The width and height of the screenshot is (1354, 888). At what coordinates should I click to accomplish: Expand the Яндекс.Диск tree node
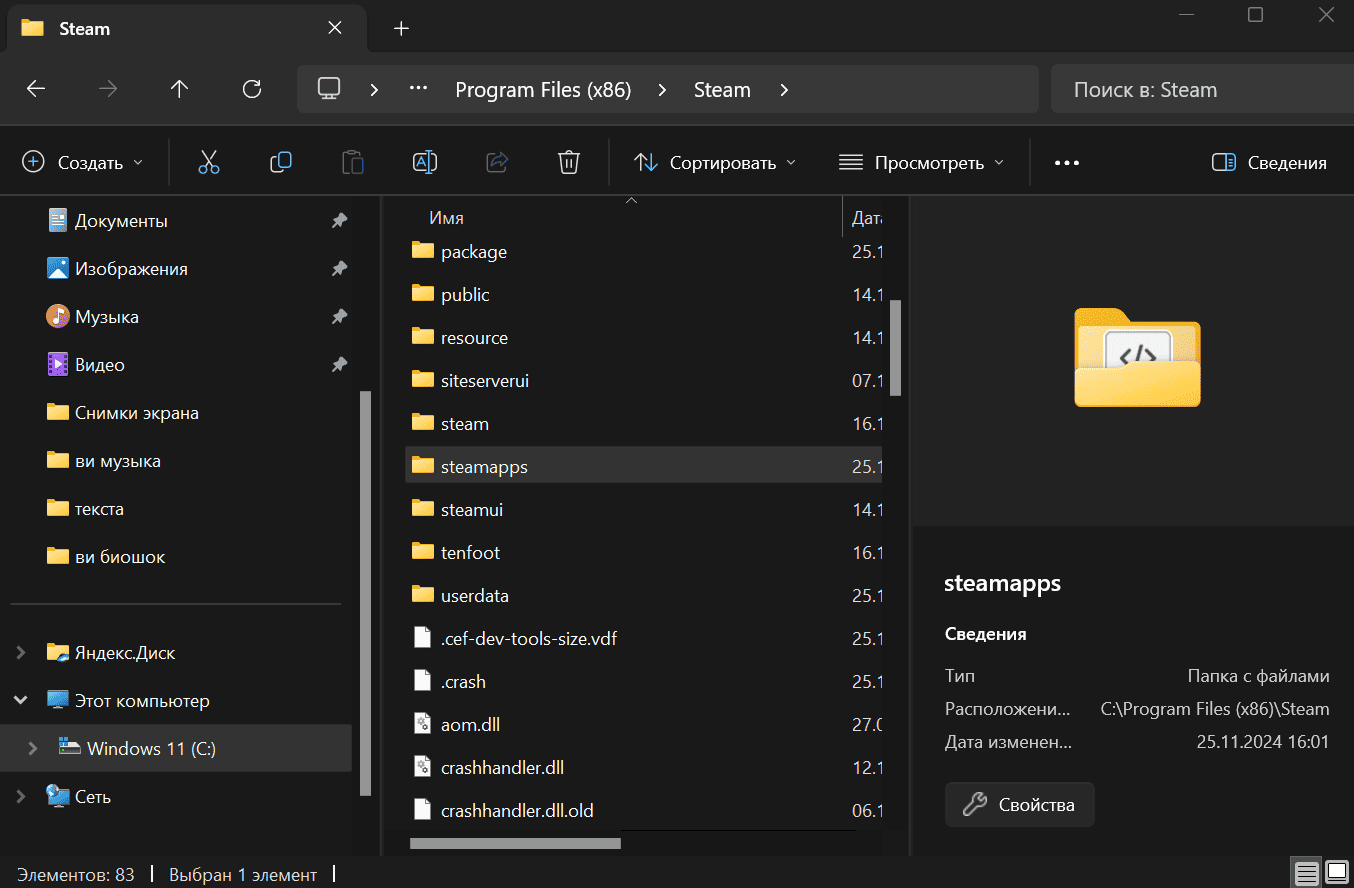point(20,652)
